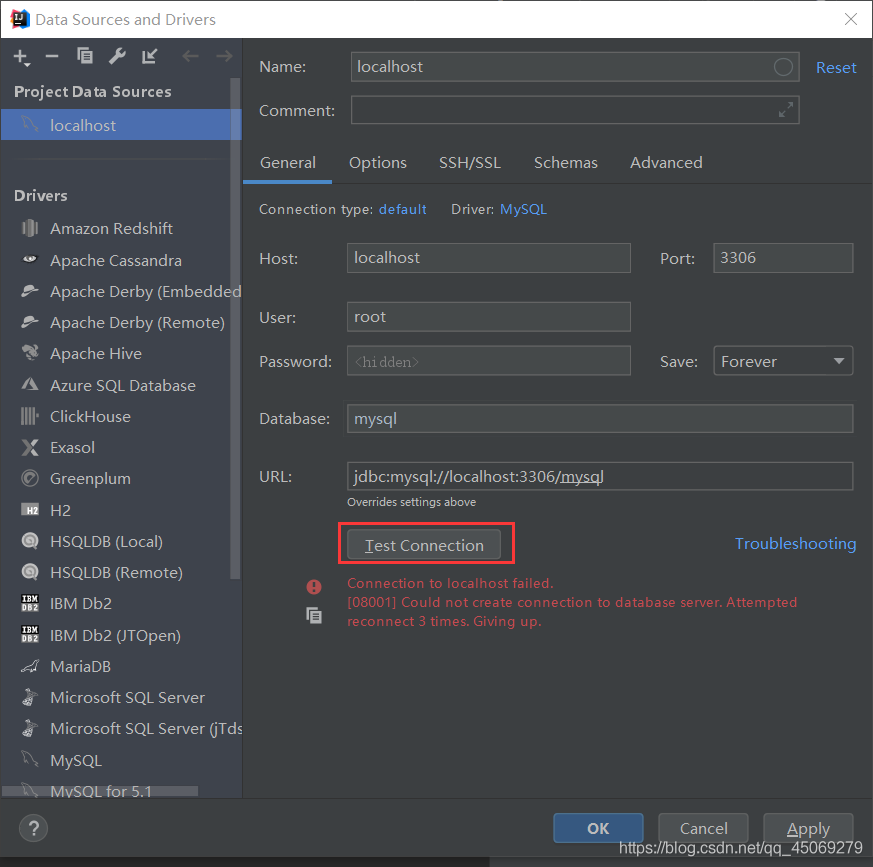Open the Advanced tab
The width and height of the screenshot is (873, 867).
666,162
